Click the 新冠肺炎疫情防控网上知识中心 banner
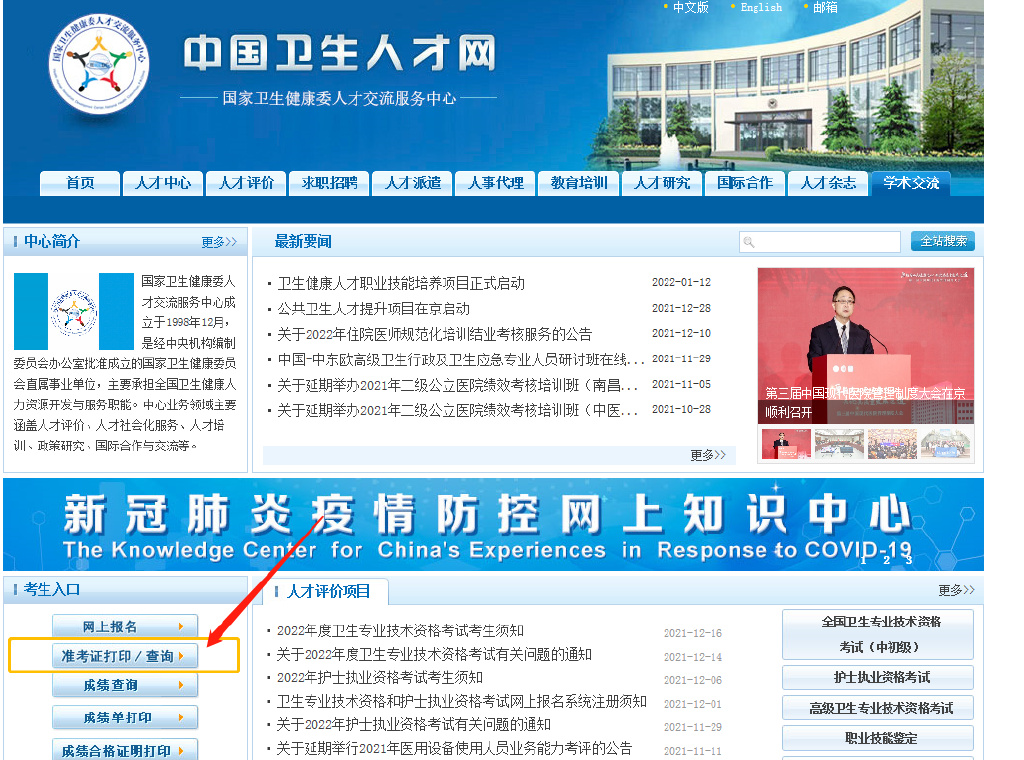 (493, 525)
